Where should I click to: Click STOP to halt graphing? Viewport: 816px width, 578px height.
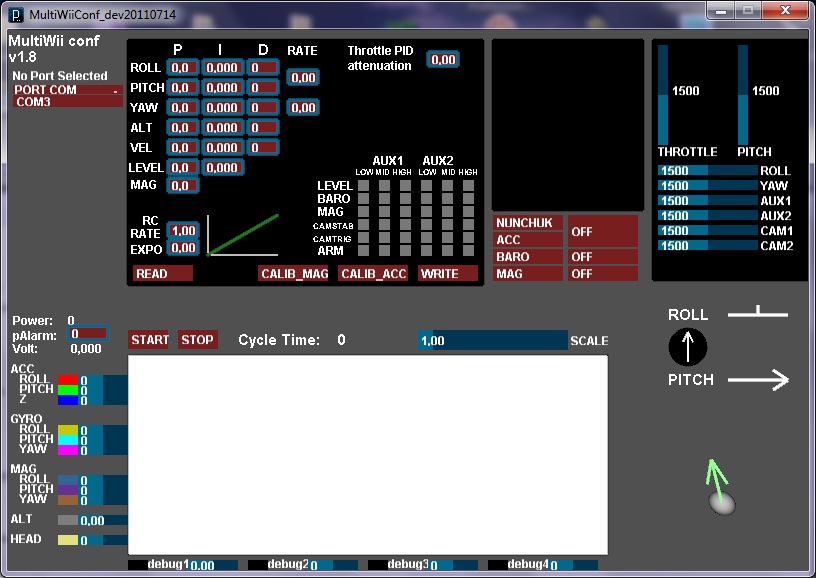[198, 339]
